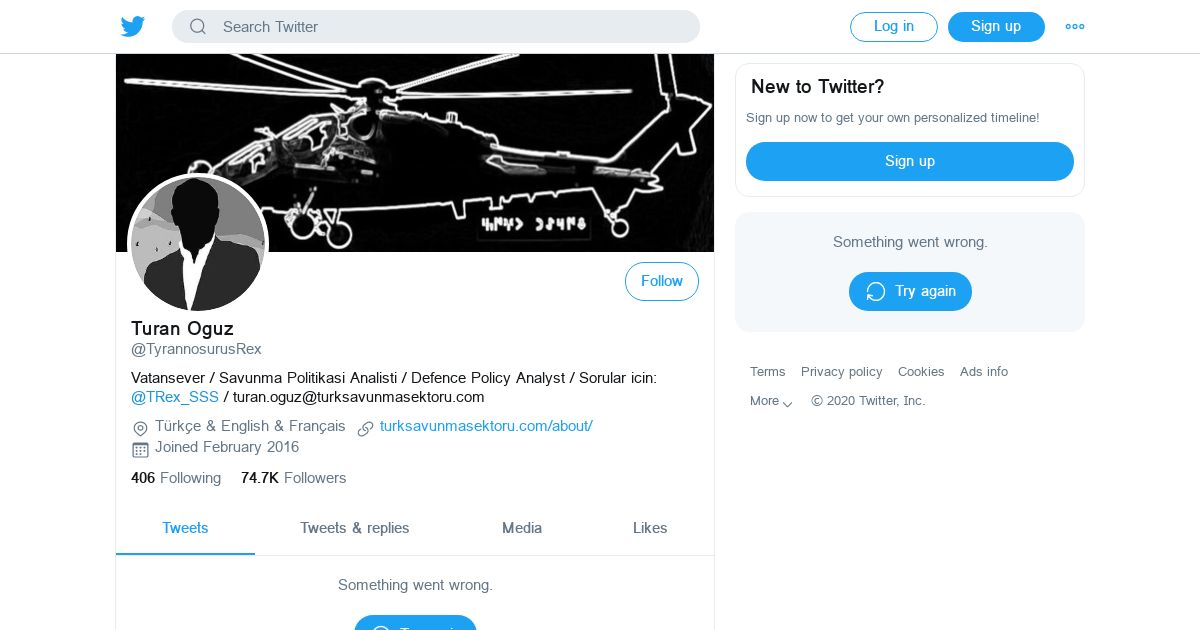Screen dimensions: 1200x630
Task: Open Turan Oguz profile avatar
Action: [198, 244]
